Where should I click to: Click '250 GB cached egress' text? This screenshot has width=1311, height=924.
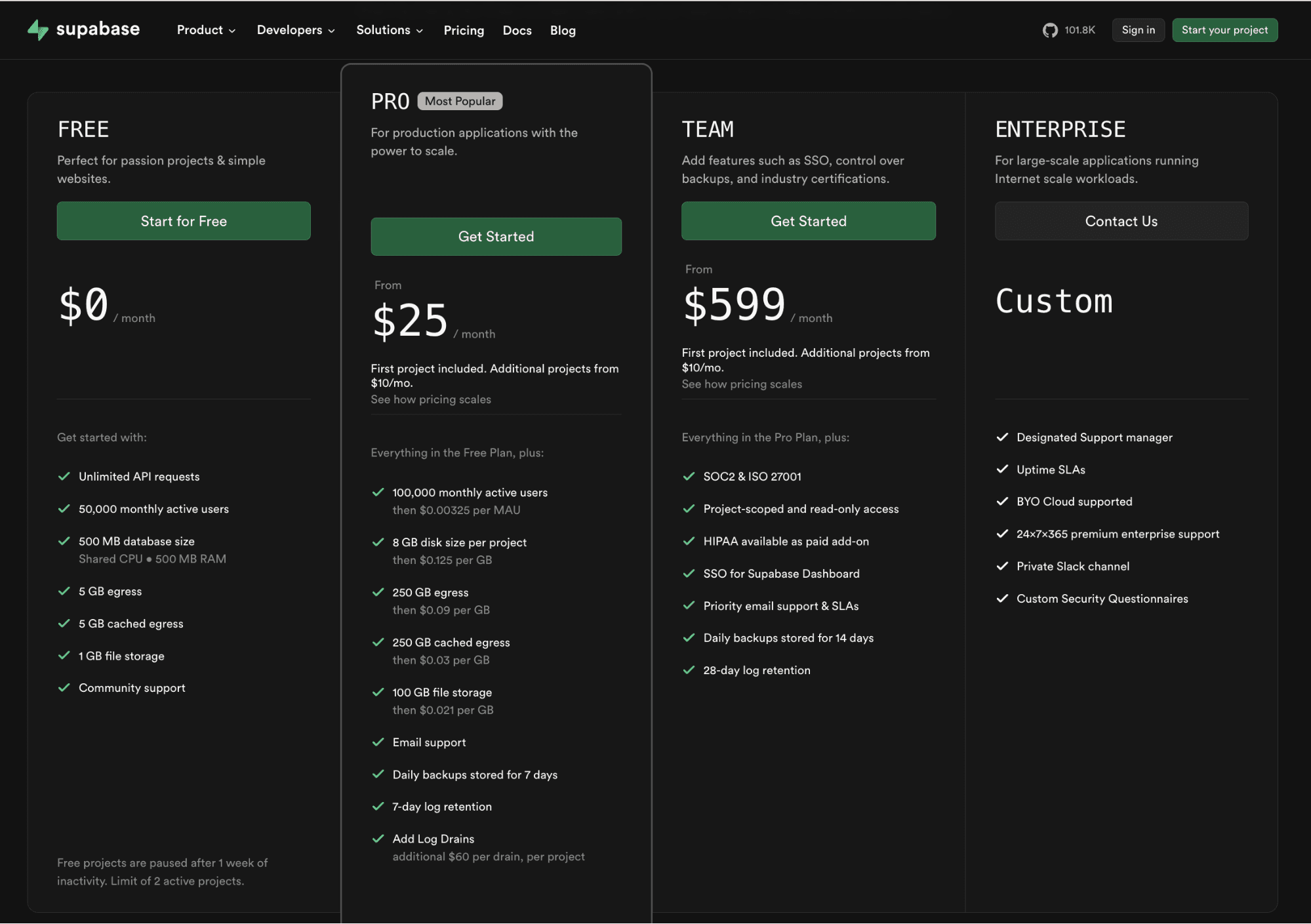tap(451, 643)
